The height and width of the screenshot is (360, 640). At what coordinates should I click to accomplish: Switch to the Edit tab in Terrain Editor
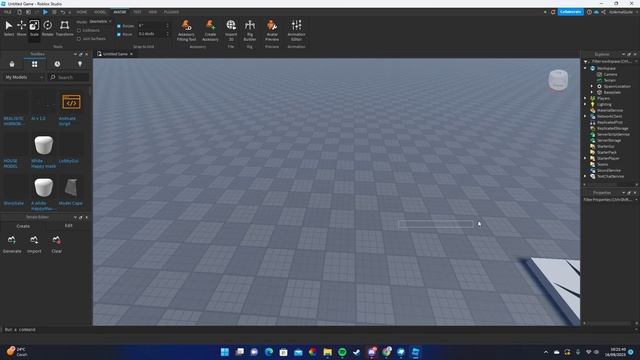(68, 226)
